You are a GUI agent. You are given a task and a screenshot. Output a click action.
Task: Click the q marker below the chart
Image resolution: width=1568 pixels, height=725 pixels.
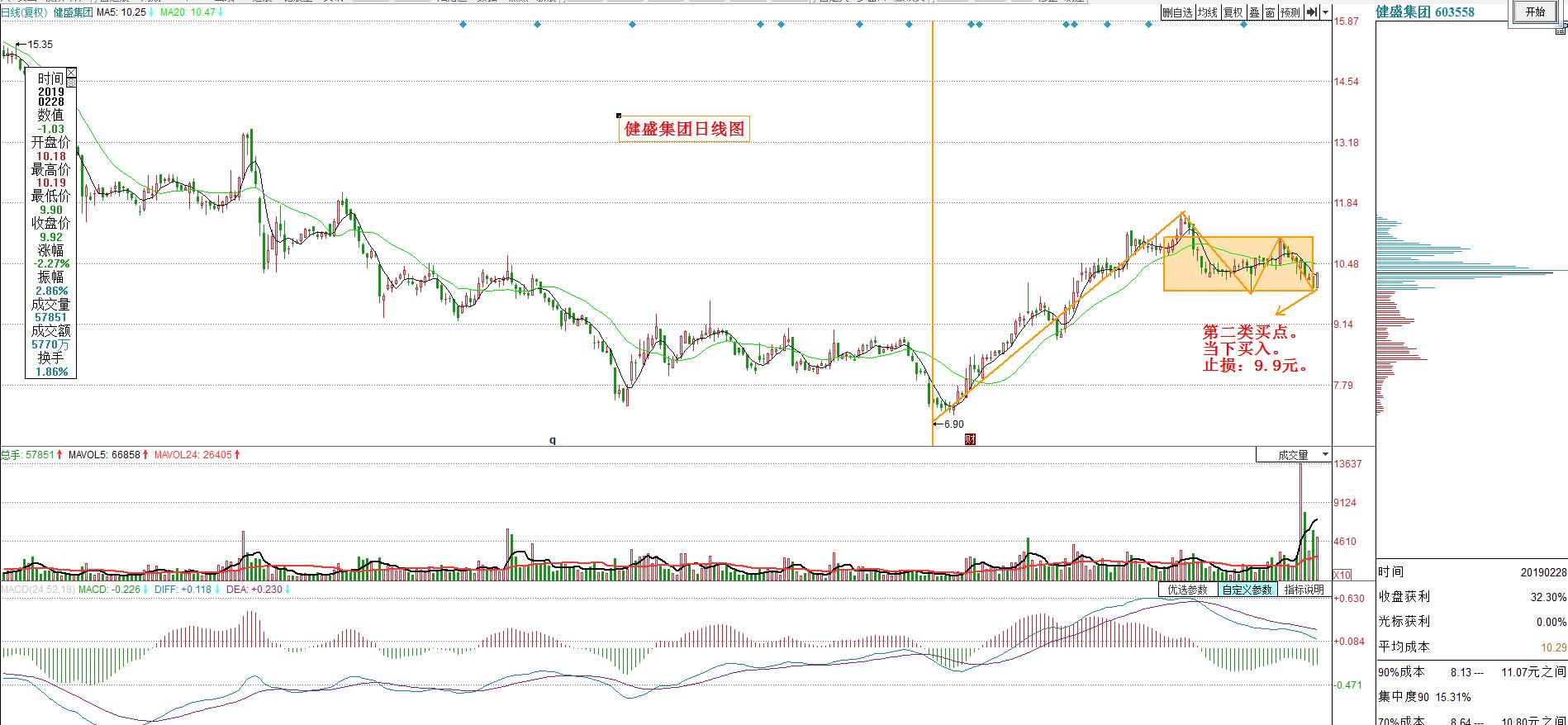pyautogui.click(x=553, y=440)
